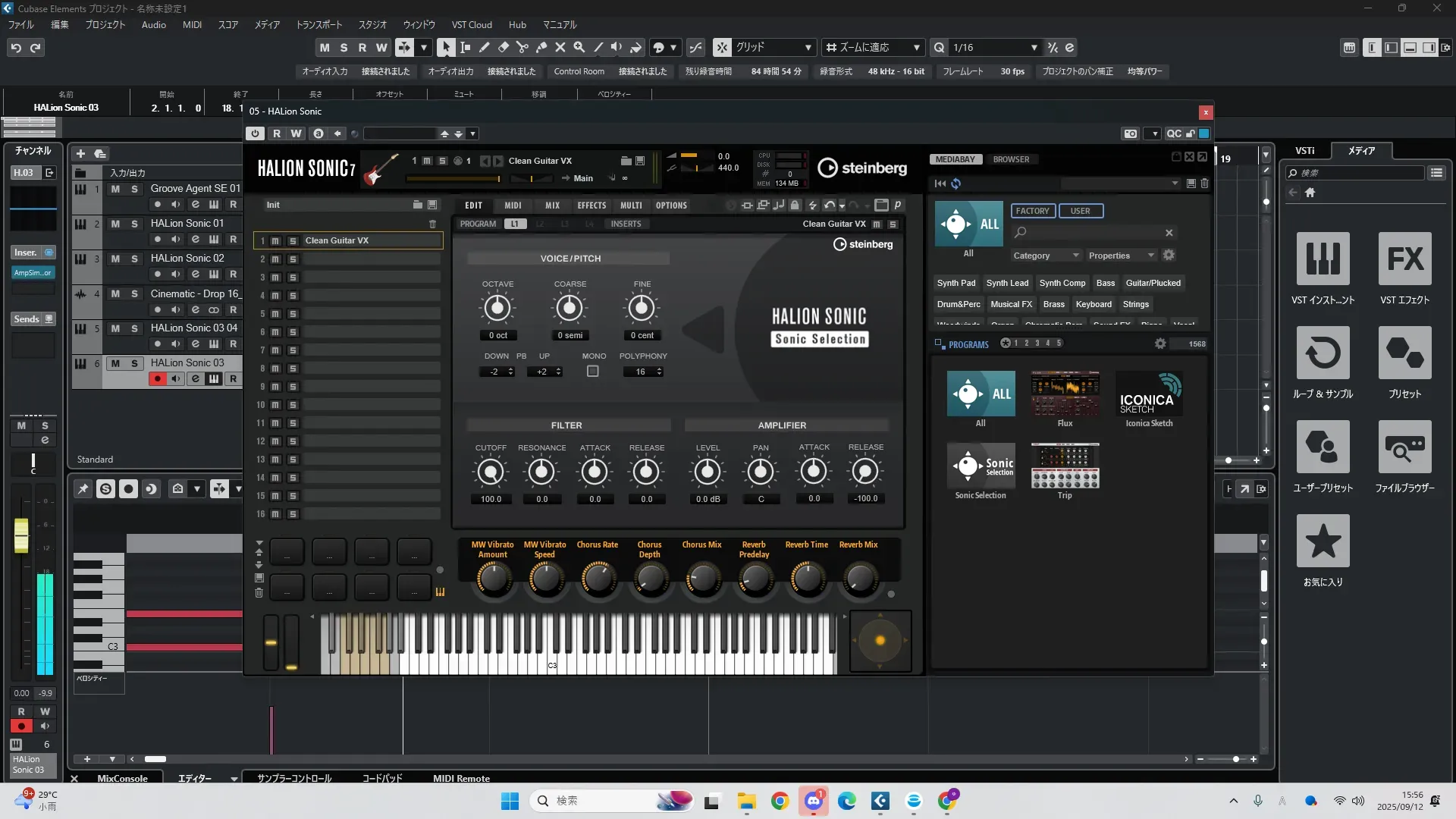Select the Mute tool X icon

click(560, 48)
